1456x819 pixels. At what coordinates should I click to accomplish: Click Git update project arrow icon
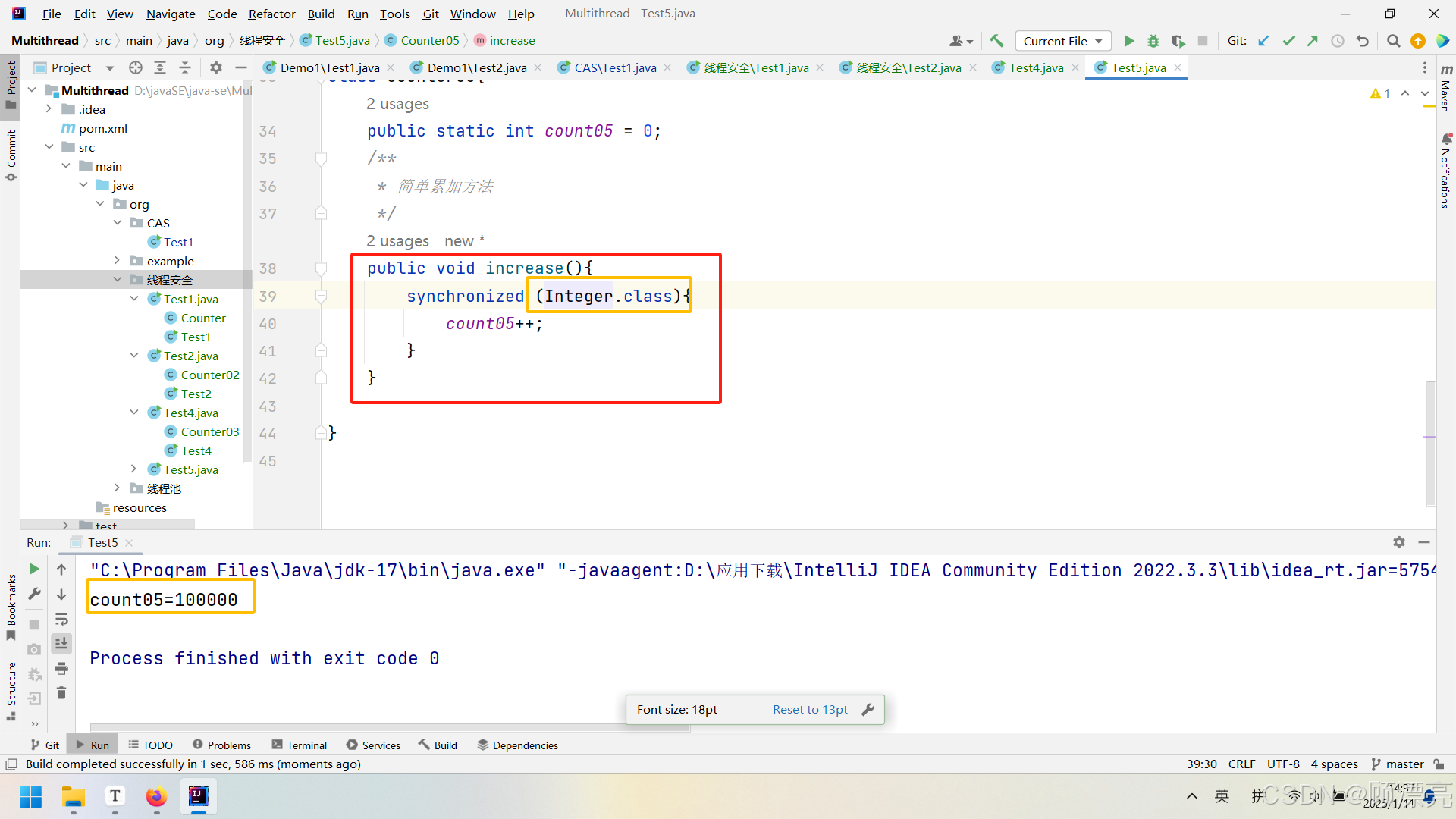(1263, 41)
